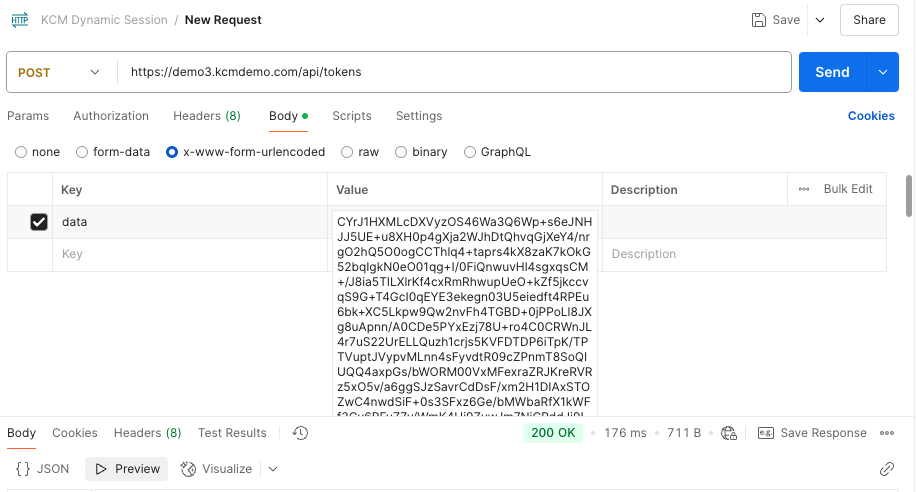Expand the Save options chevron
This screenshot has width=918, height=492.
(820, 20)
